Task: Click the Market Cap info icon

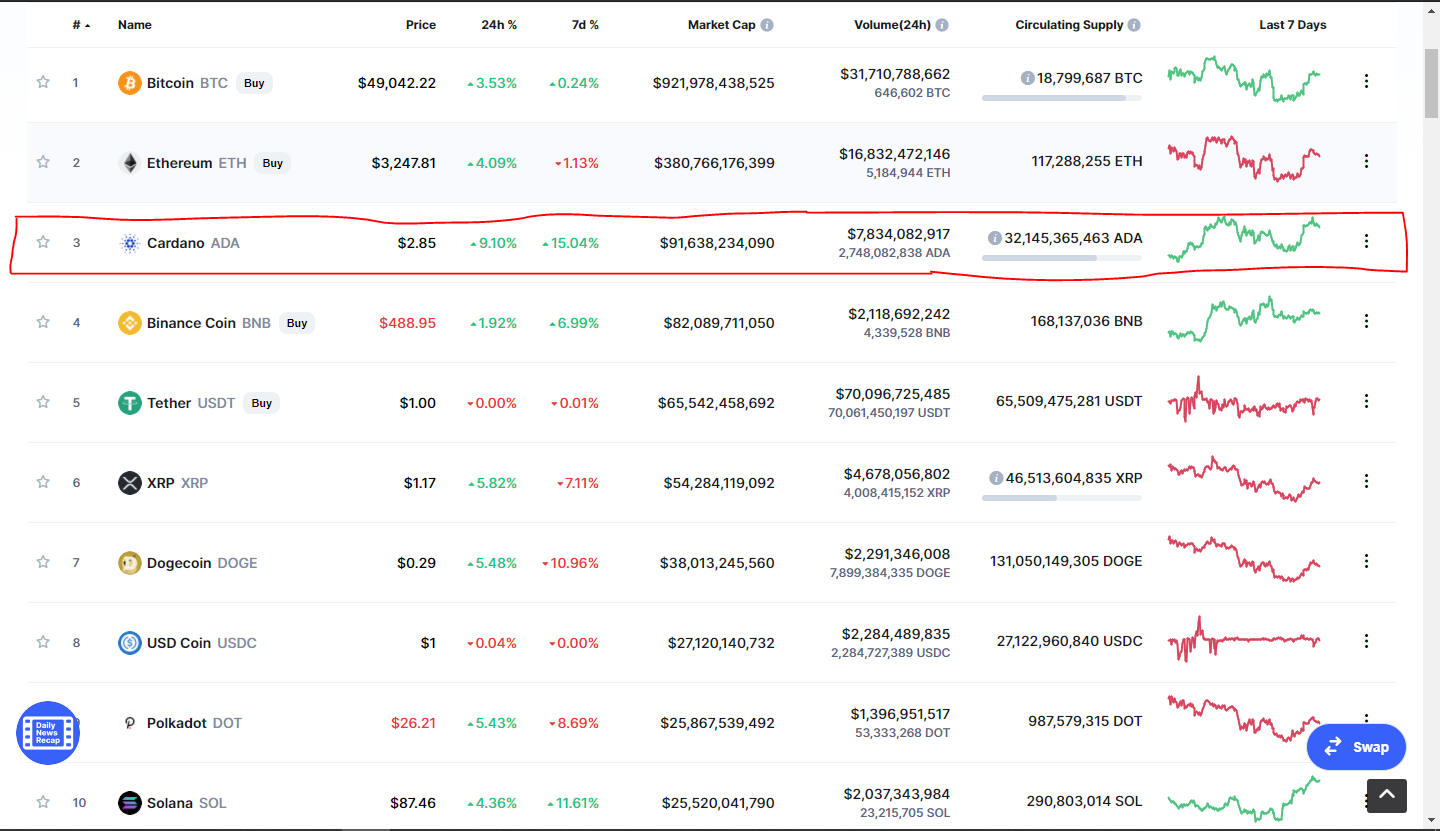Action: (767, 25)
